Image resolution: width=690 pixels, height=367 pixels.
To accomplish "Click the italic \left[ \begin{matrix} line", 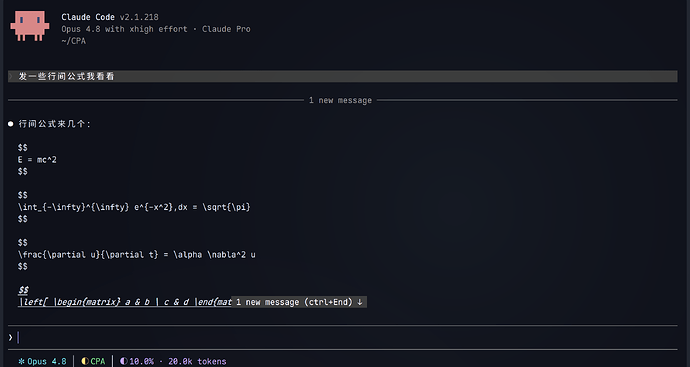I will click(x=125, y=302).
